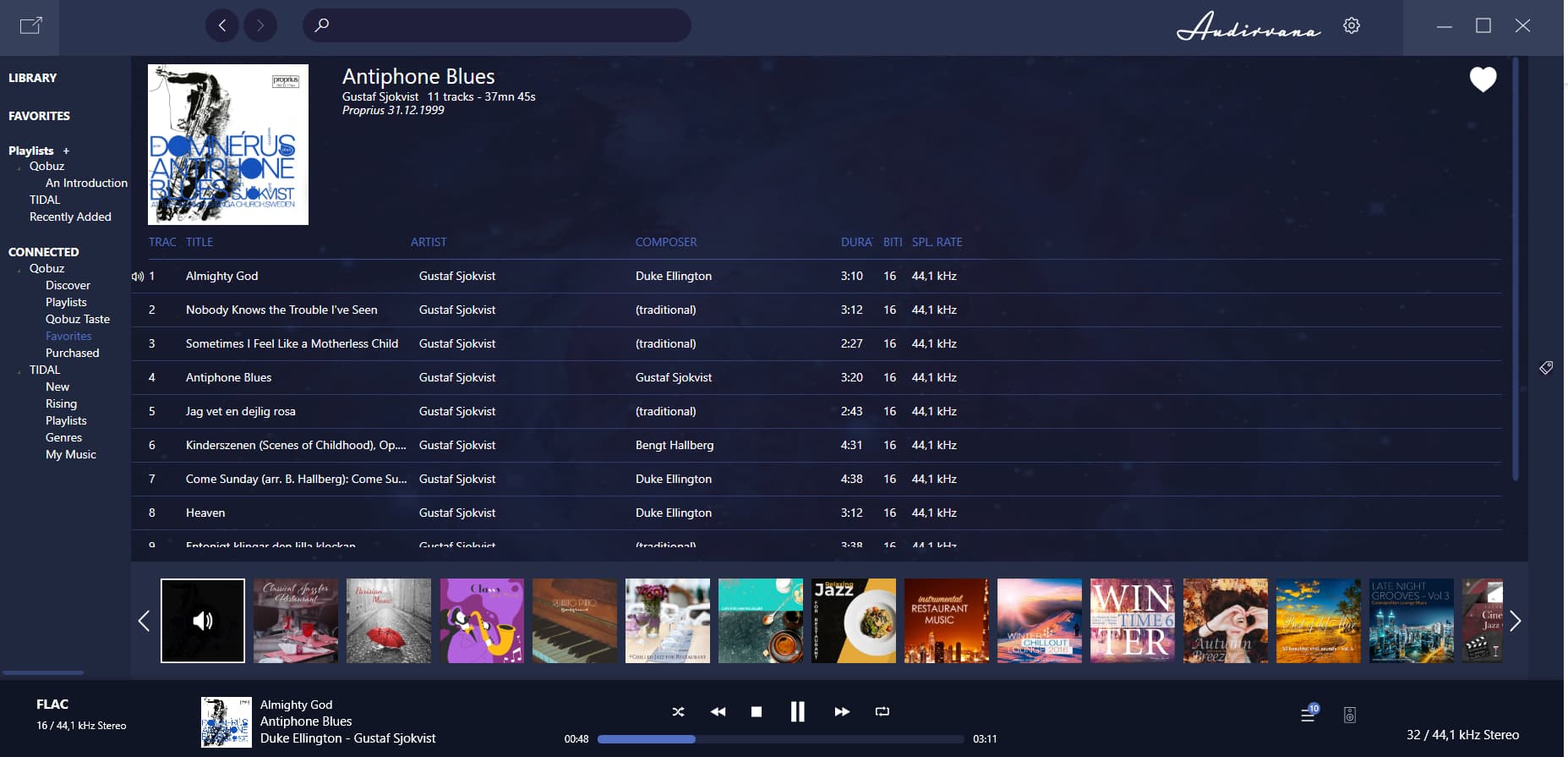Collapse the TIDAL tree under Connected
Image resolution: width=1568 pixels, height=757 pixels.
(x=19, y=371)
